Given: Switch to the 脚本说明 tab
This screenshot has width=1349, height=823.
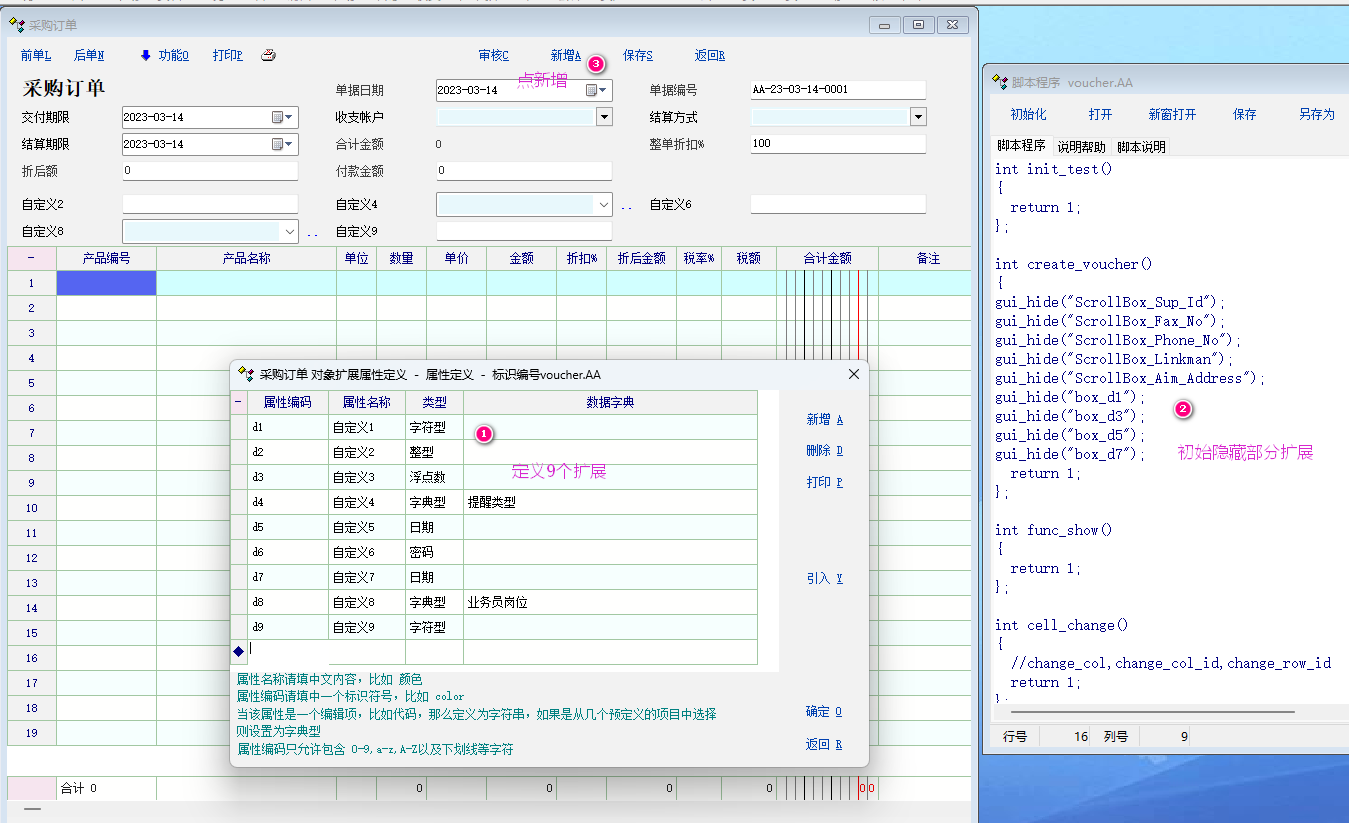Looking at the screenshot, I should (1141, 147).
